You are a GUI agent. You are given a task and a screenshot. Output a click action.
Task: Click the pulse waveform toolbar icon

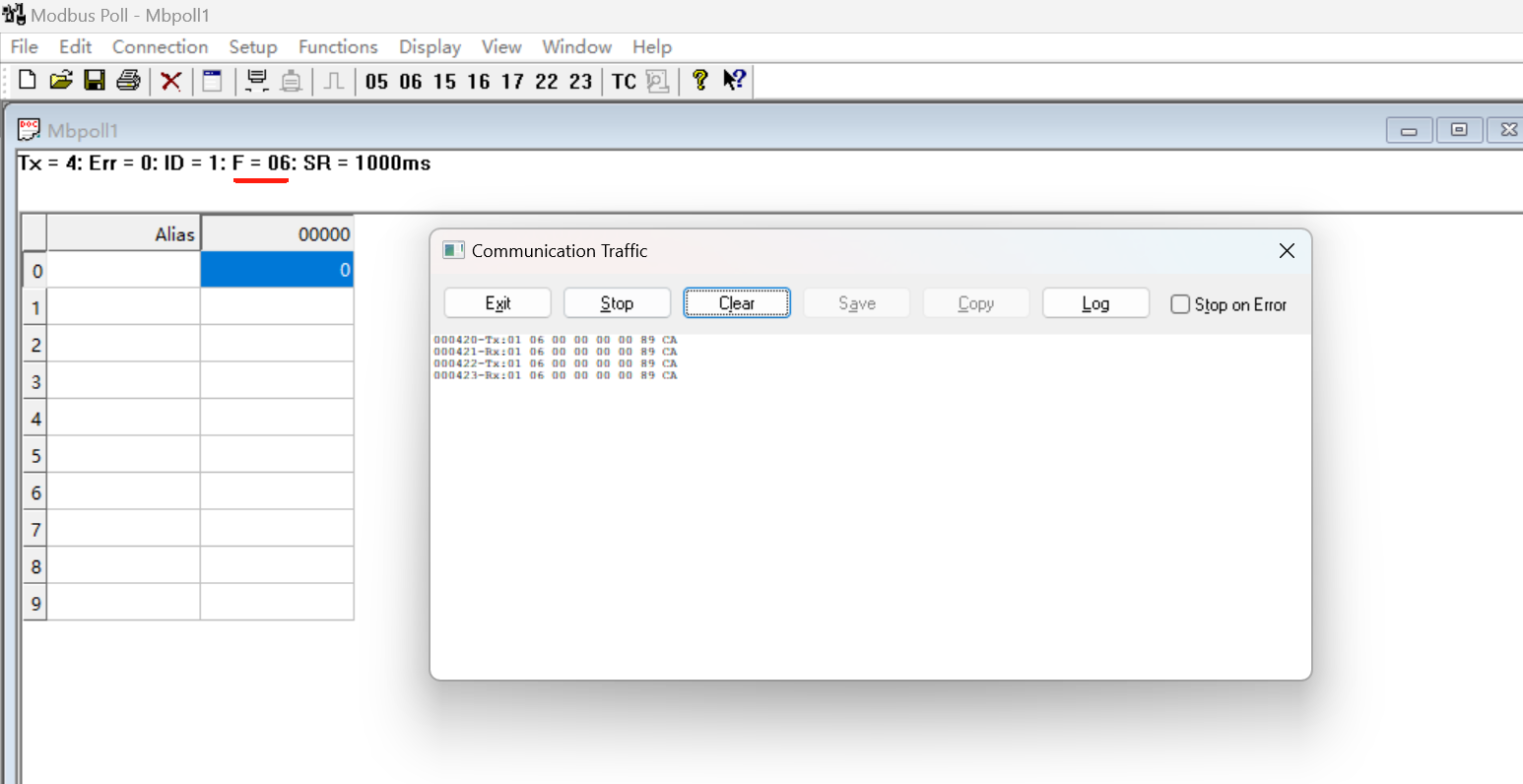point(334,81)
